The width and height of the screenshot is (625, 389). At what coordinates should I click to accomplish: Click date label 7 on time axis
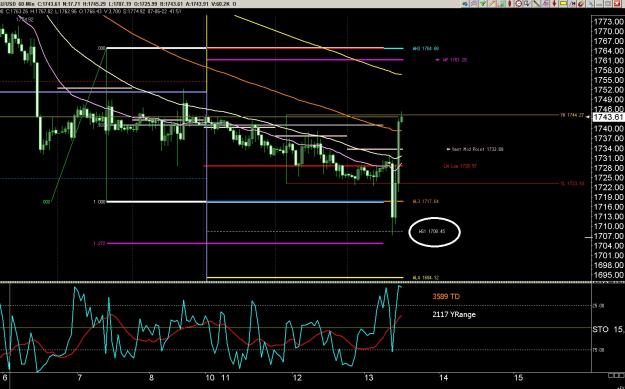coord(80,378)
